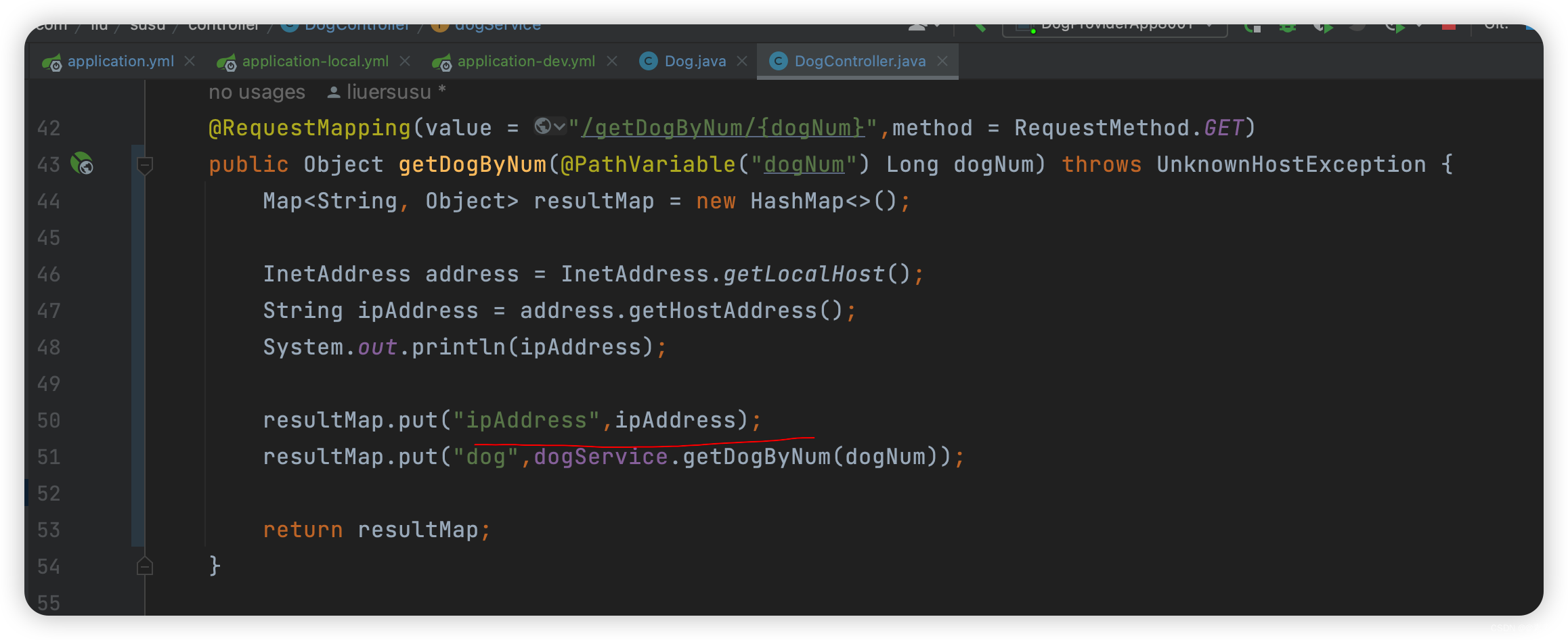Click the "dog" string literal on line 51
The height and width of the screenshot is (640, 1568).
485,457
